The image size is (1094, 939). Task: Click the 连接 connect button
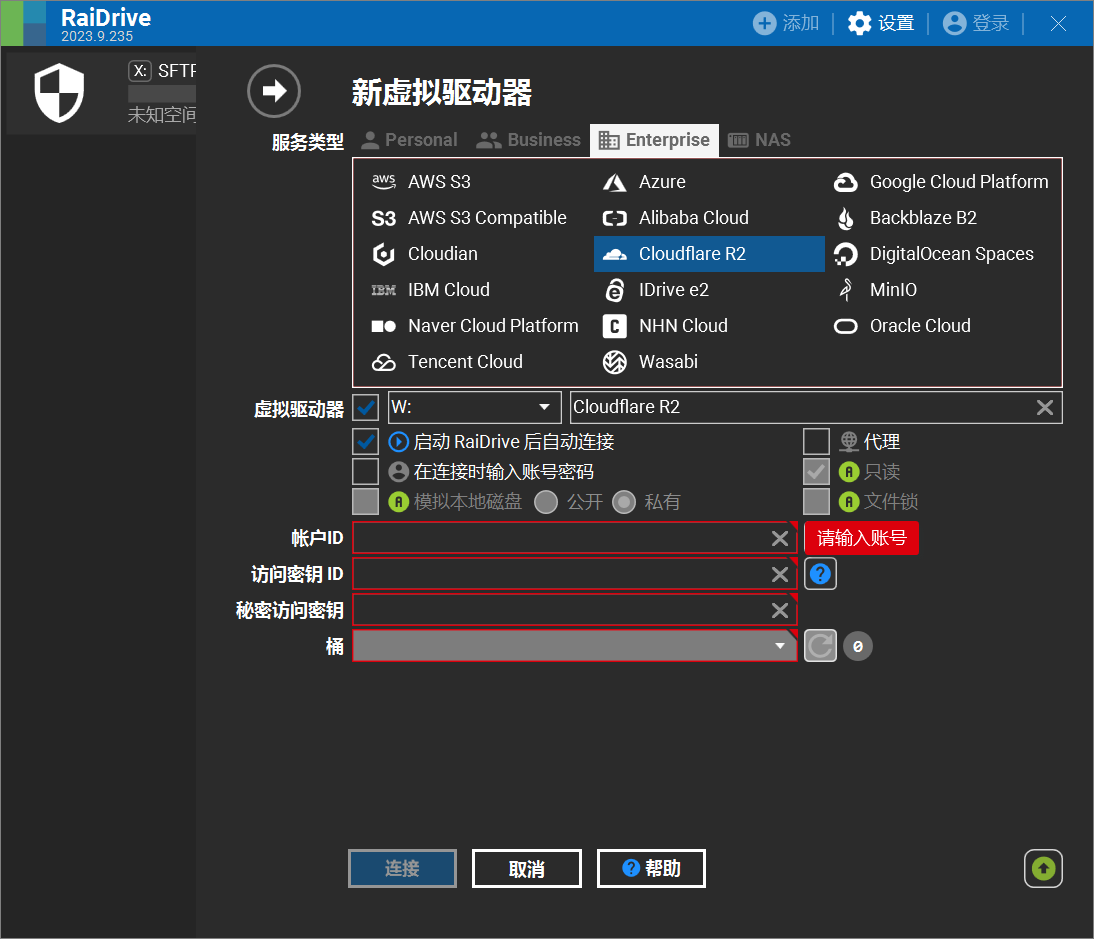403,869
